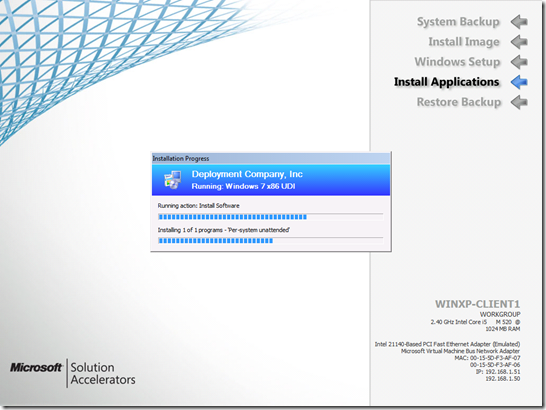Click 'Running action: Install Software' text
The image size is (546, 410).
click(198, 206)
